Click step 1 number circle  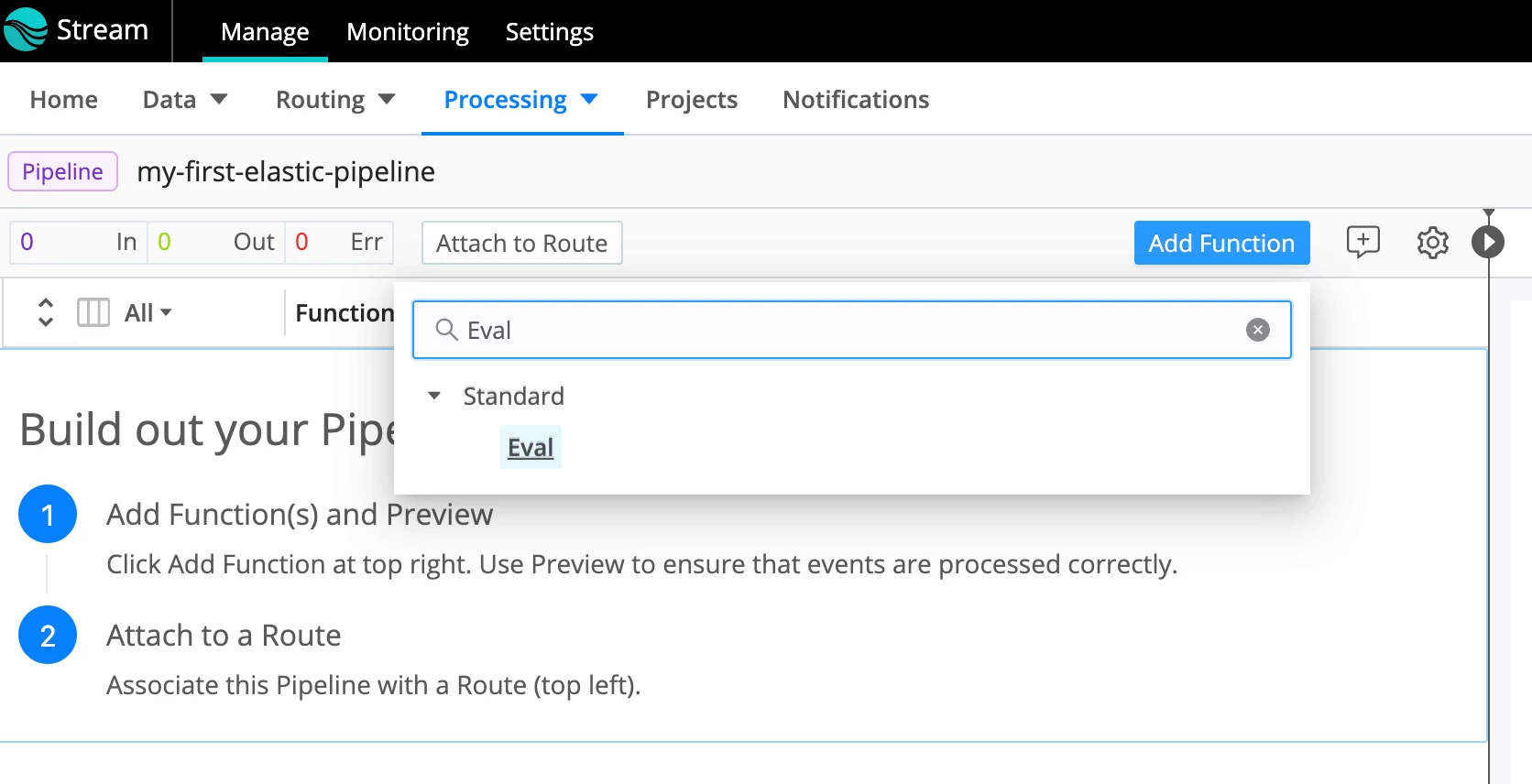pos(48,514)
